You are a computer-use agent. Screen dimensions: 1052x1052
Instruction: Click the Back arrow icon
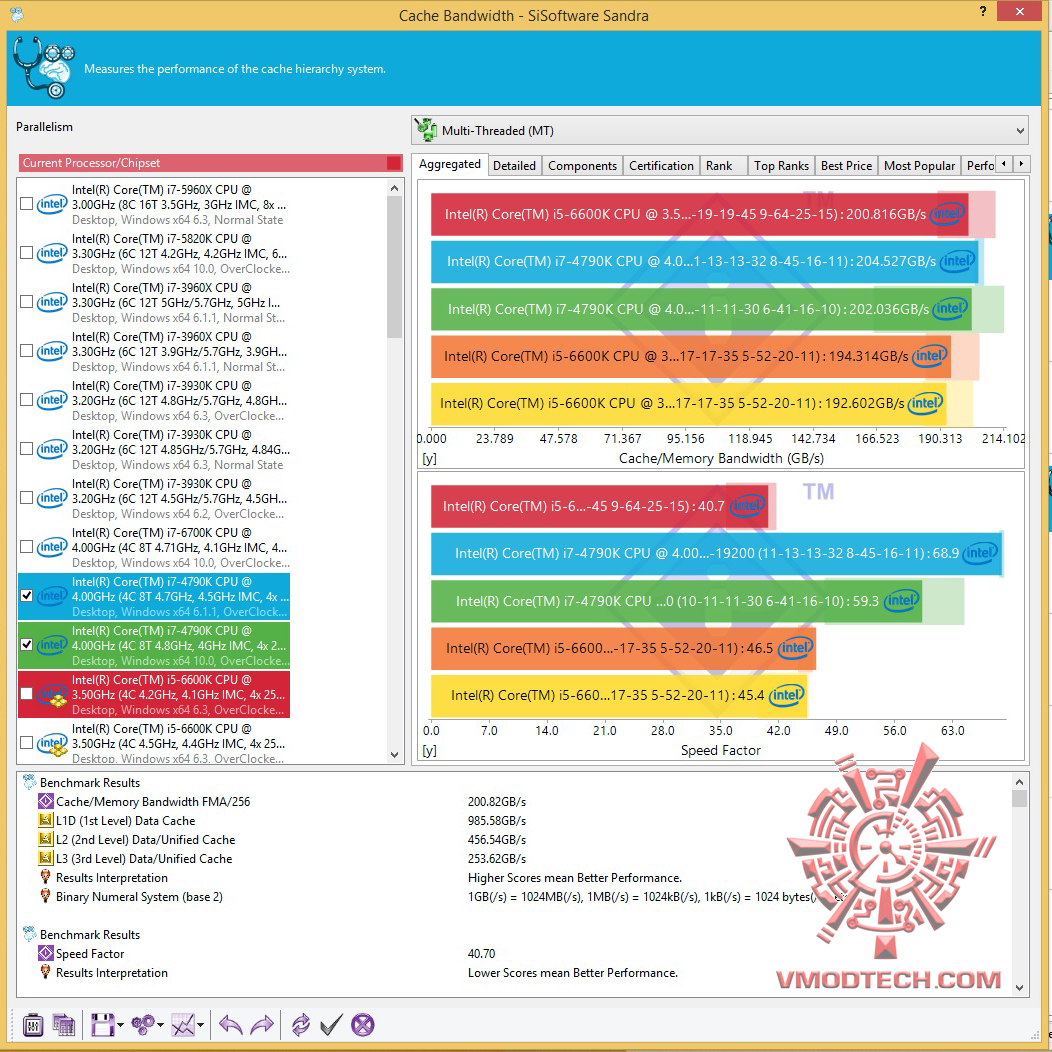click(230, 1024)
